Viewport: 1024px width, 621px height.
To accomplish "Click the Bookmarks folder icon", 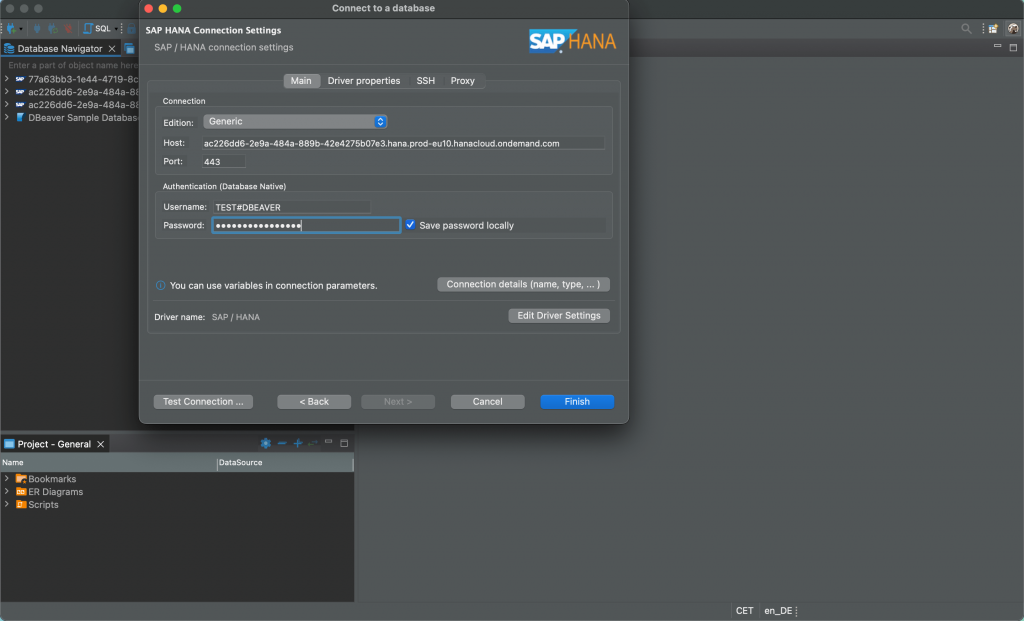I will 21,479.
